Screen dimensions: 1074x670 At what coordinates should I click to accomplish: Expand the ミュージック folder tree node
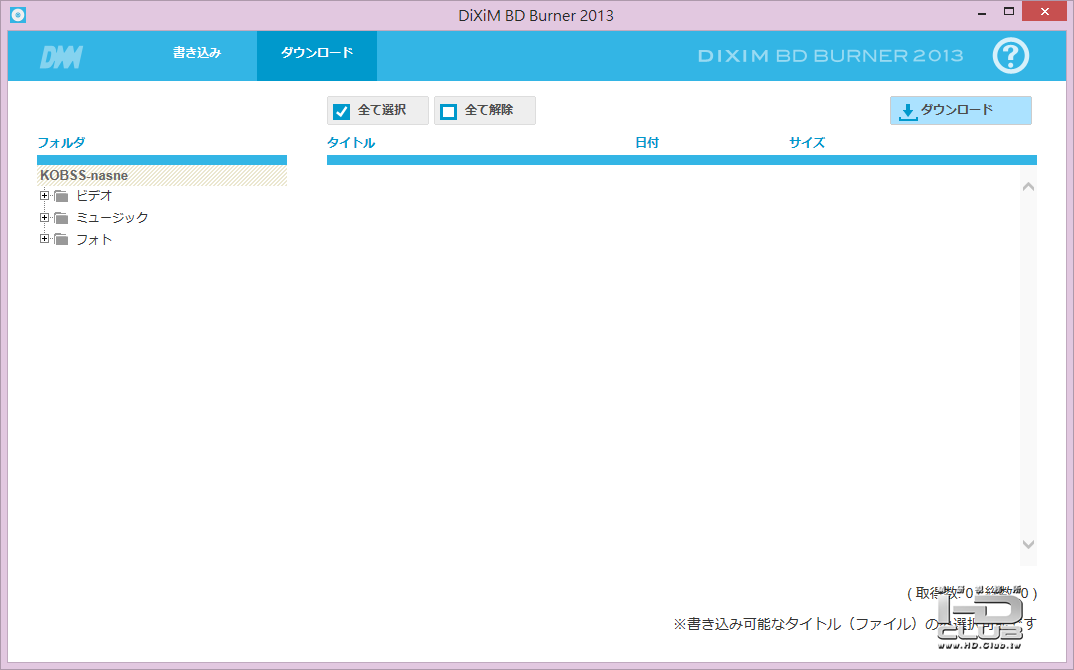(x=45, y=218)
